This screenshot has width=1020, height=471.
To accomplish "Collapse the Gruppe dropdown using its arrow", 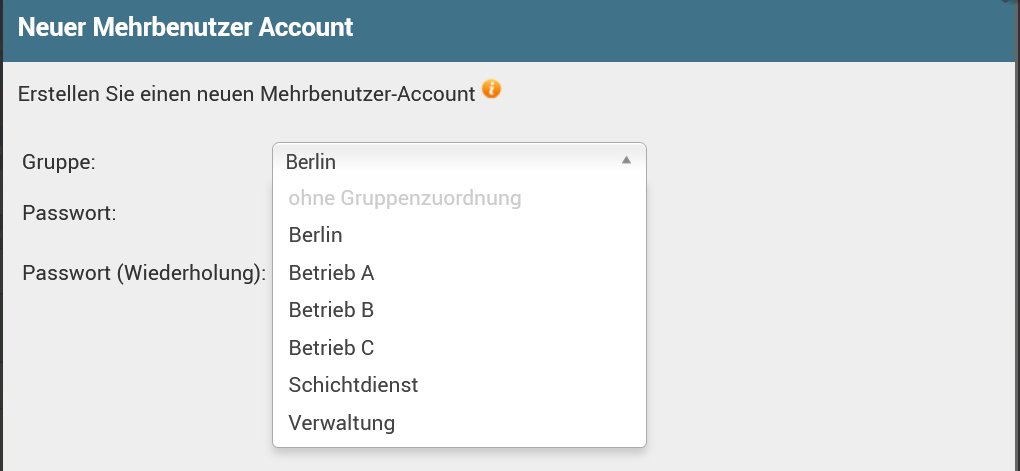I will (626, 160).
